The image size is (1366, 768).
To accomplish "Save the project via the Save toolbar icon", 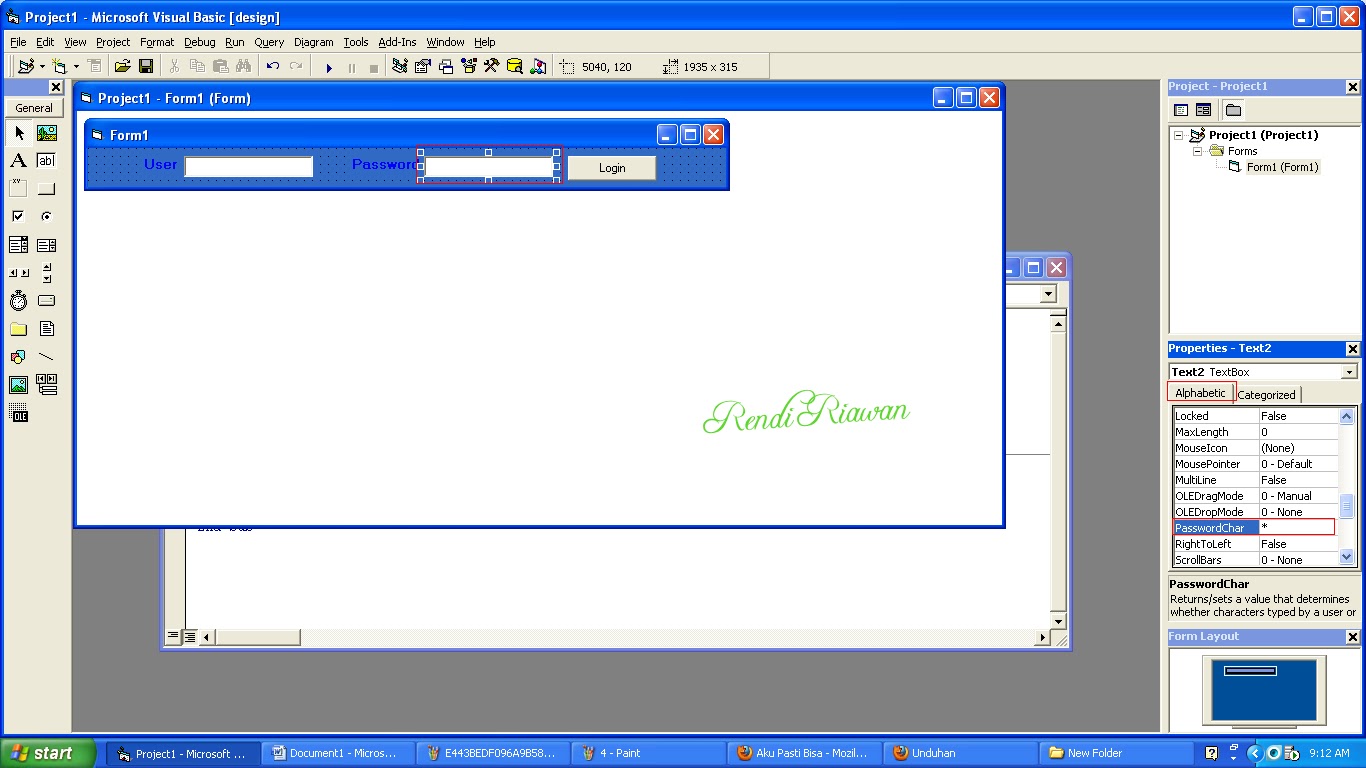I will [x=145, y=65].
